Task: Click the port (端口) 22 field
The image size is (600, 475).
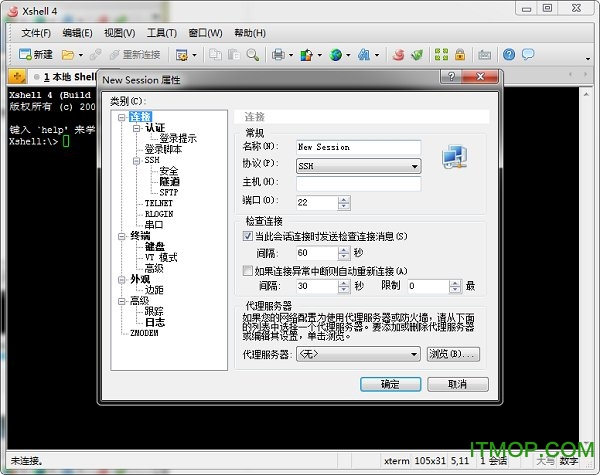Action: 317,202
